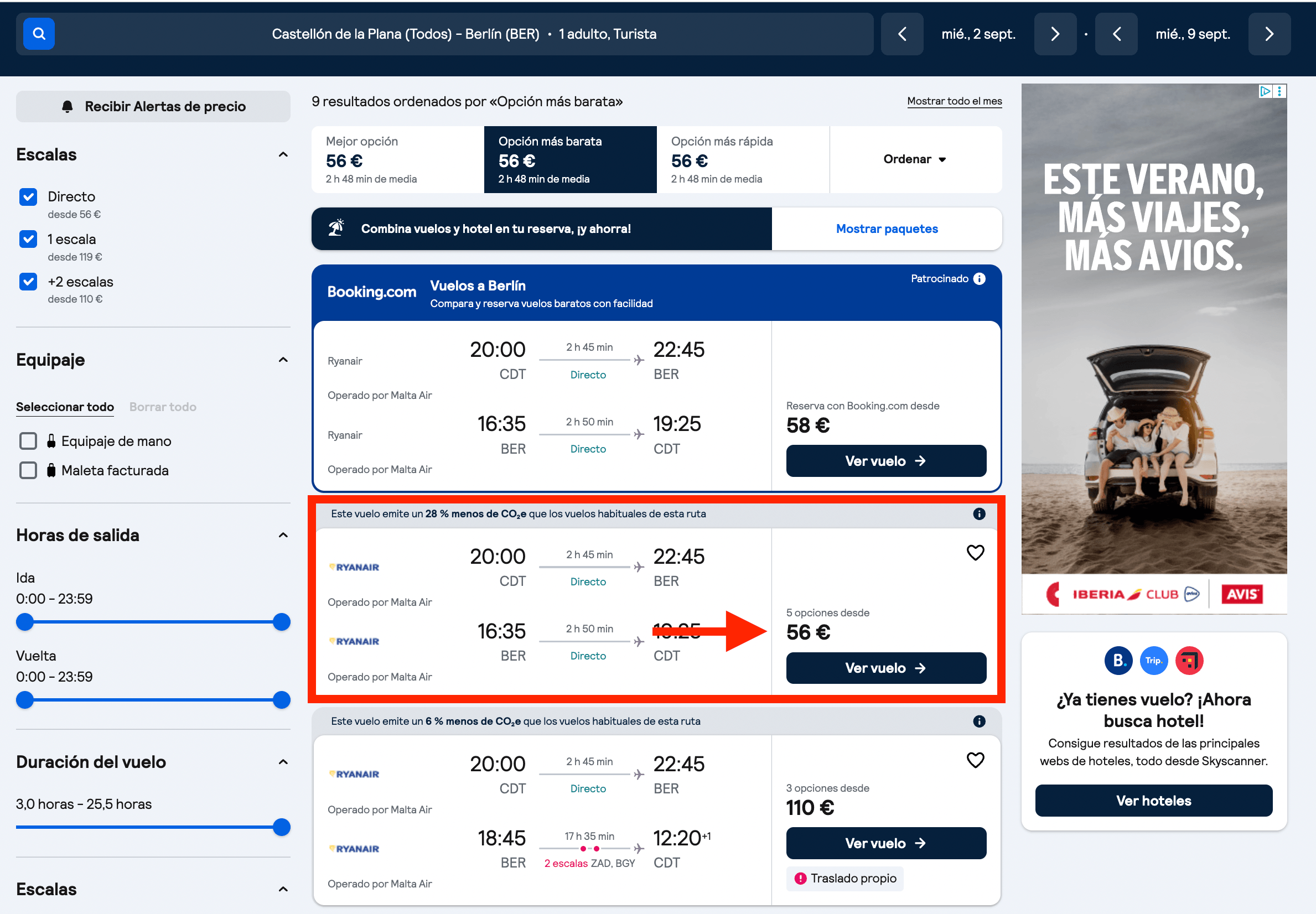This screenshot has height=914, width=1316.
Task: Click Ryanair logo of 20:00 CDT flight in 56 € result
Action: pos(355,567)
